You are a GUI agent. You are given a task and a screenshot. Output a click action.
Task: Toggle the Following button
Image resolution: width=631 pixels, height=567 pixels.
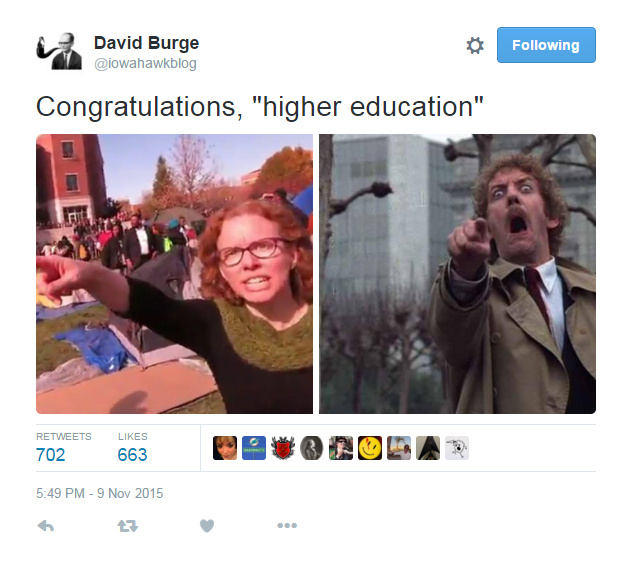point(546,45)
